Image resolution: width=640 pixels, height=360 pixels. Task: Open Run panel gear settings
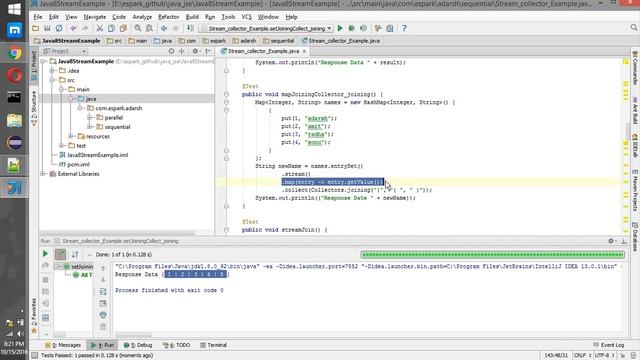click(612, 241)
